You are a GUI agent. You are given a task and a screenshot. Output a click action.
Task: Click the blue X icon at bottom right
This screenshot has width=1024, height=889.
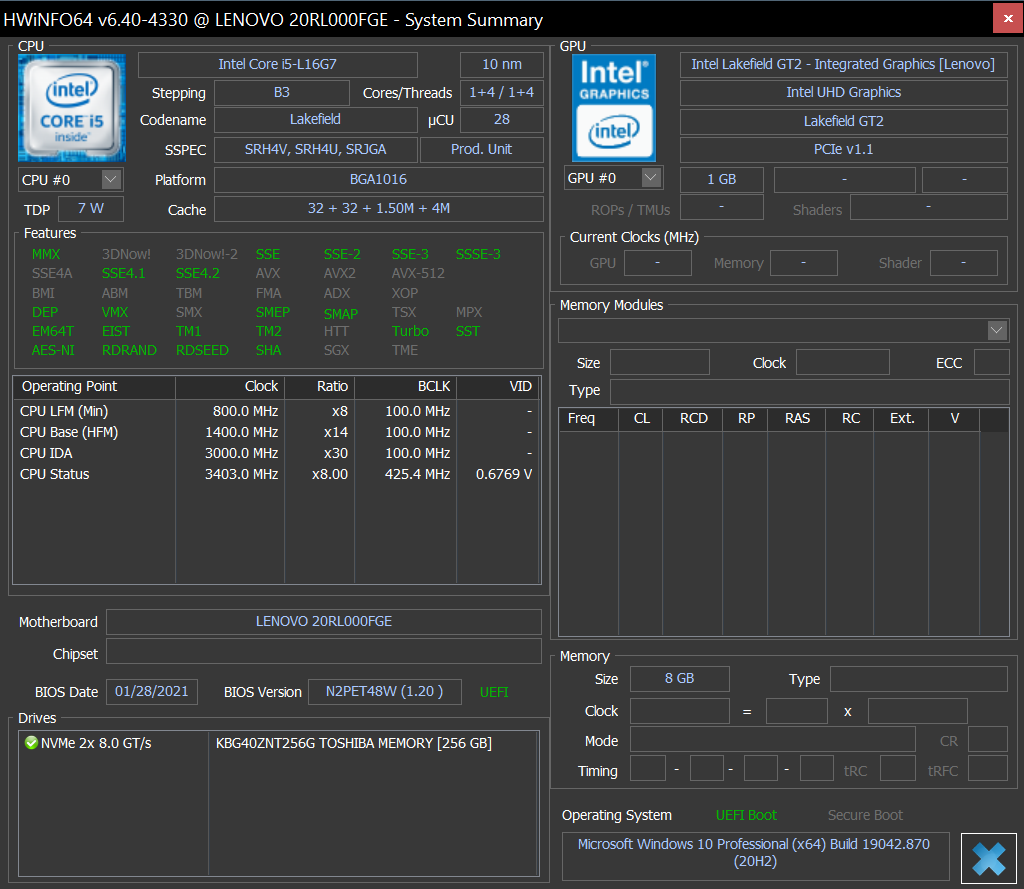pyautogui.click(x=988, y=859)
